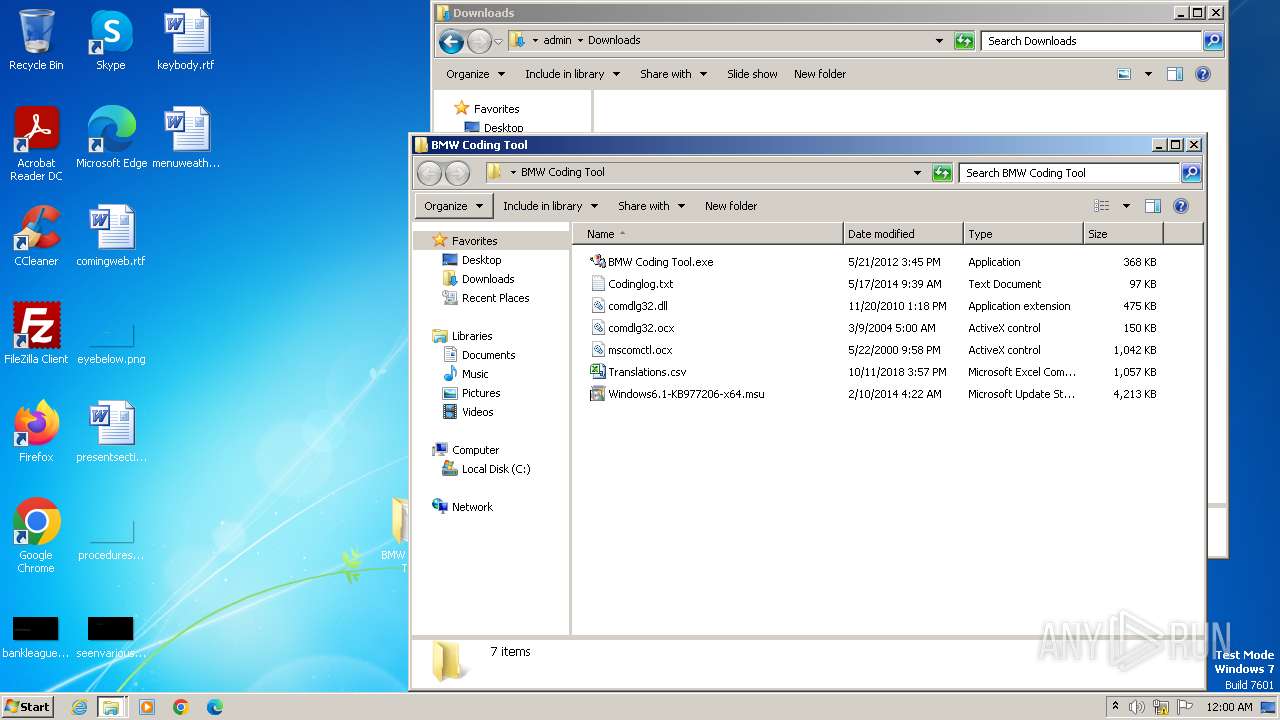
Task: Expand Organize menu in BMW Coding Tool window
Action: 453,206
